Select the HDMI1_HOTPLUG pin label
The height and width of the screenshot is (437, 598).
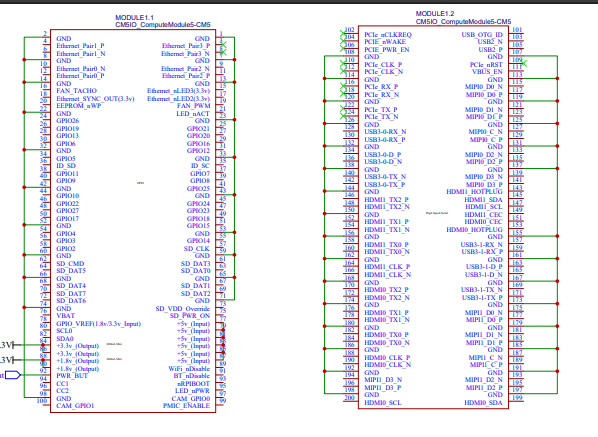(474, 192)
